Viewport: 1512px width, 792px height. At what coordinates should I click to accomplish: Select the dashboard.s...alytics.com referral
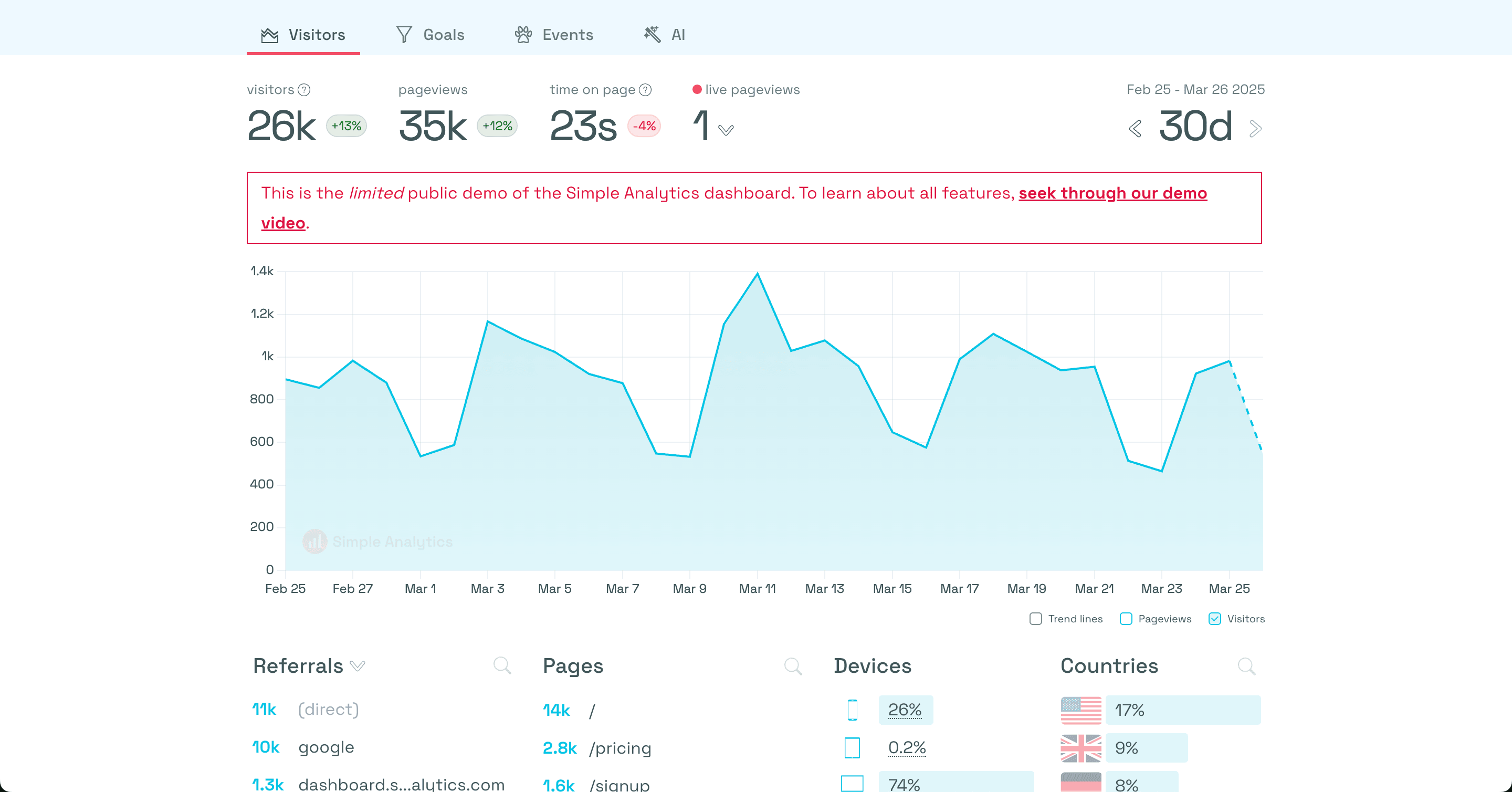point(382,784)
